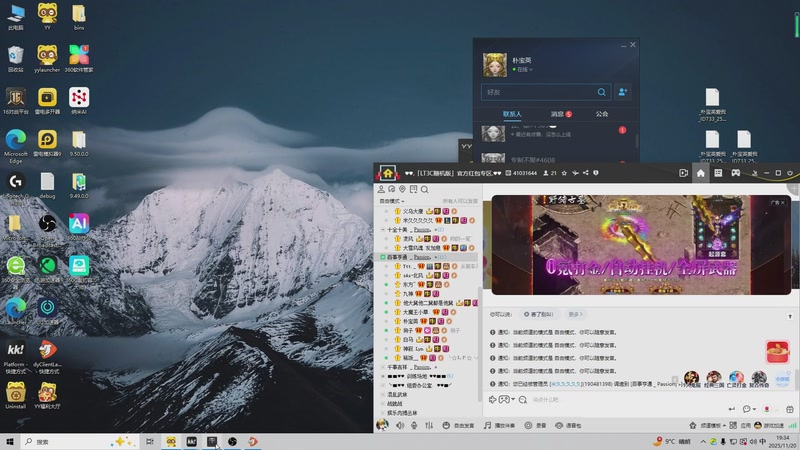Collapse the 十全十美 channel group
The width and height of the screenshot is (800, 450).
click(x=383, y=230)
